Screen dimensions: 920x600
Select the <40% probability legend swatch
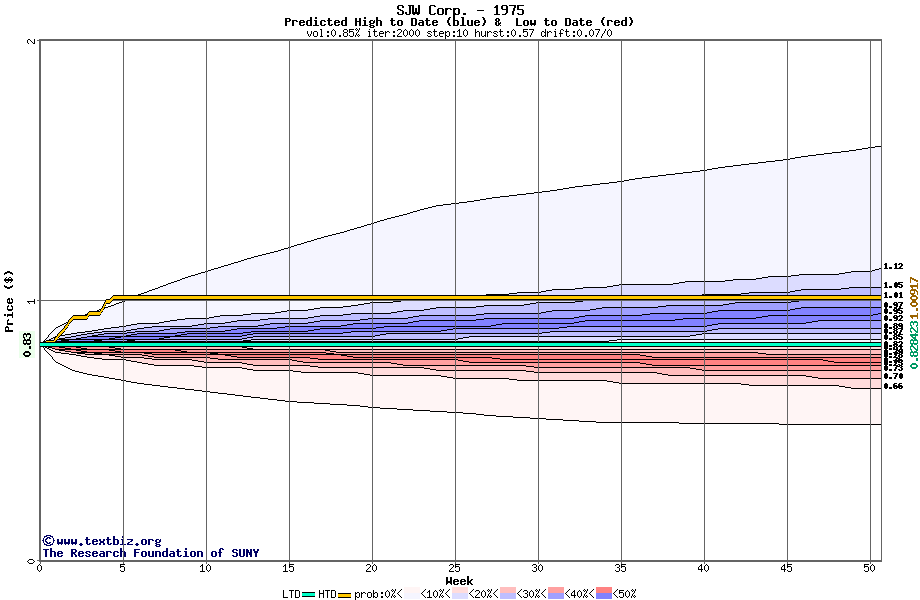click(x=556, y=594)
